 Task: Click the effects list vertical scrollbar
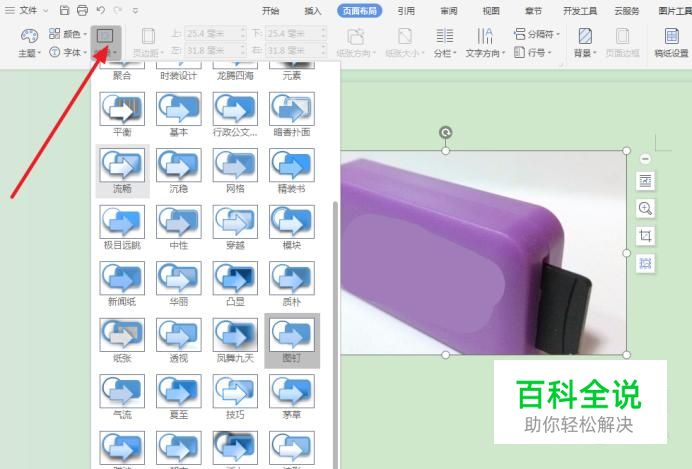[x=336, y=334]
